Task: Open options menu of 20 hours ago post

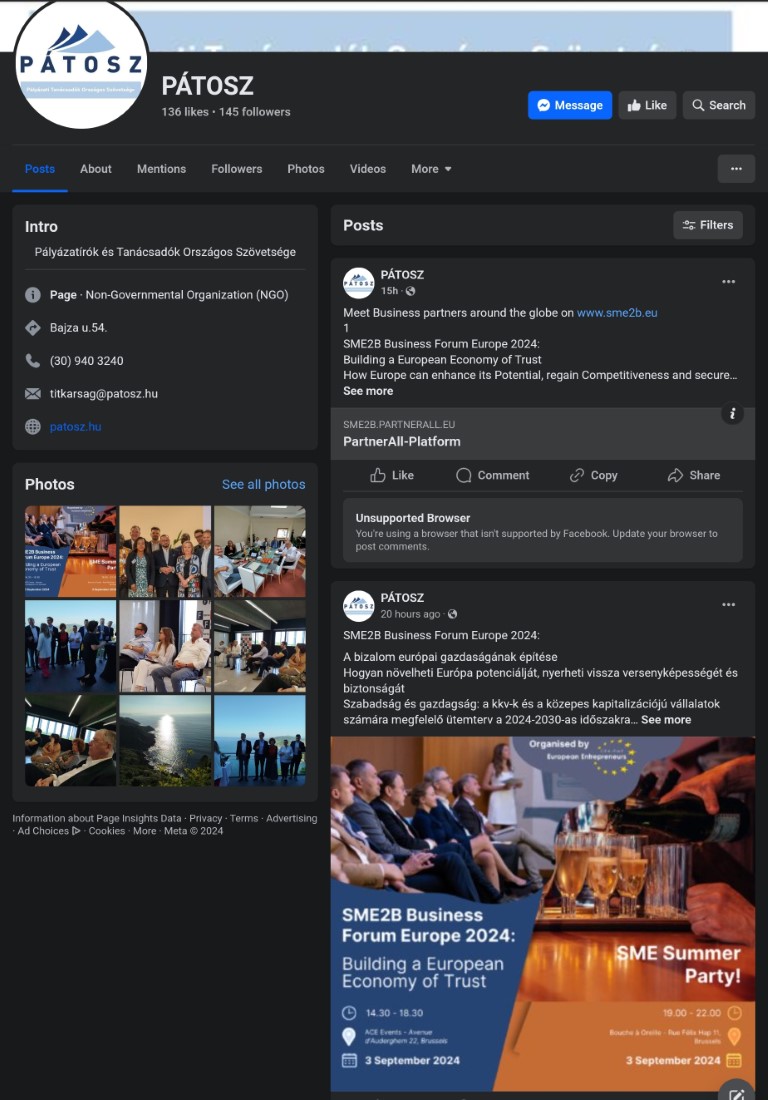Action: 729,605
